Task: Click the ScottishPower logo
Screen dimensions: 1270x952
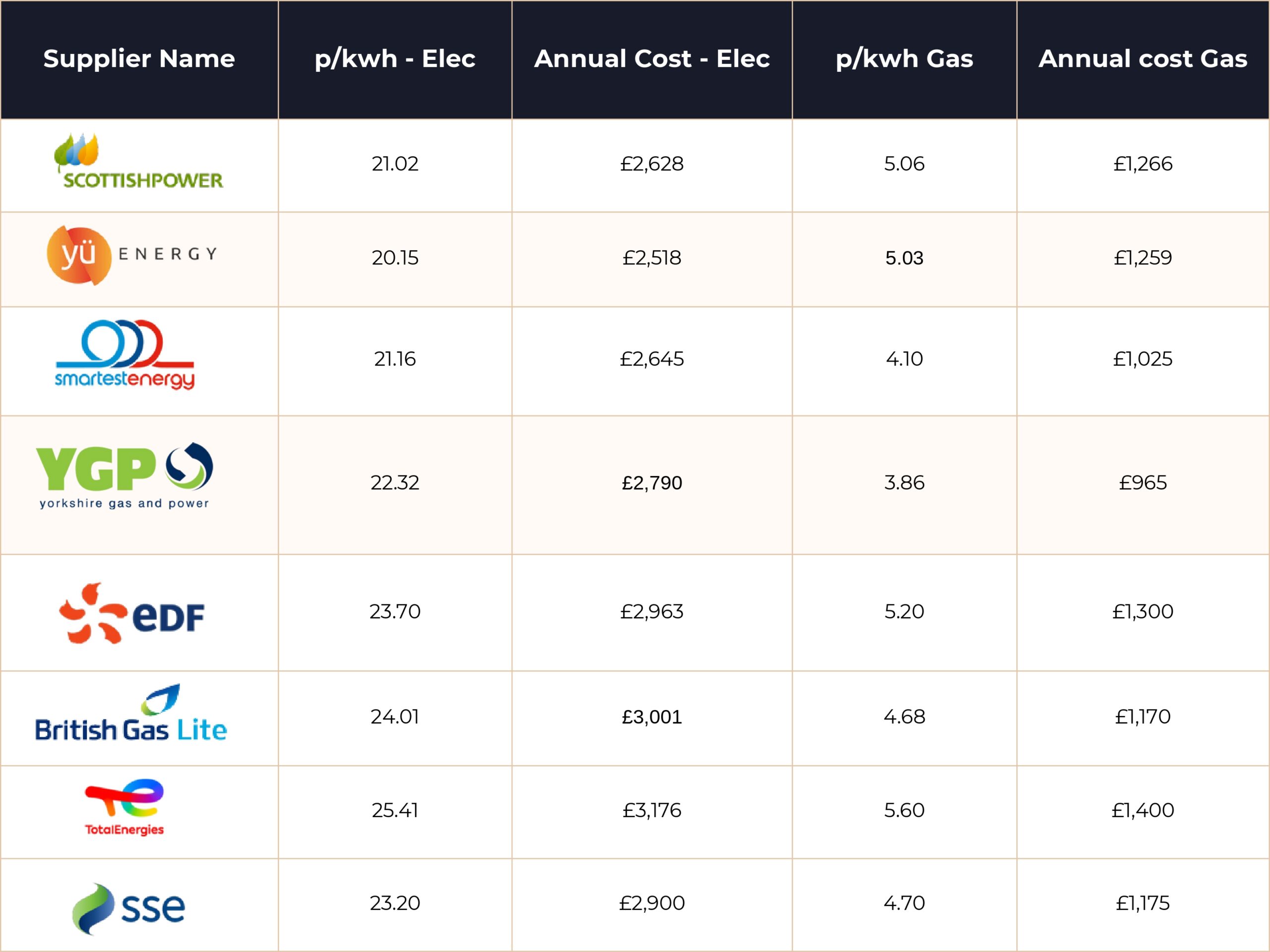Action: coord(138,163)
